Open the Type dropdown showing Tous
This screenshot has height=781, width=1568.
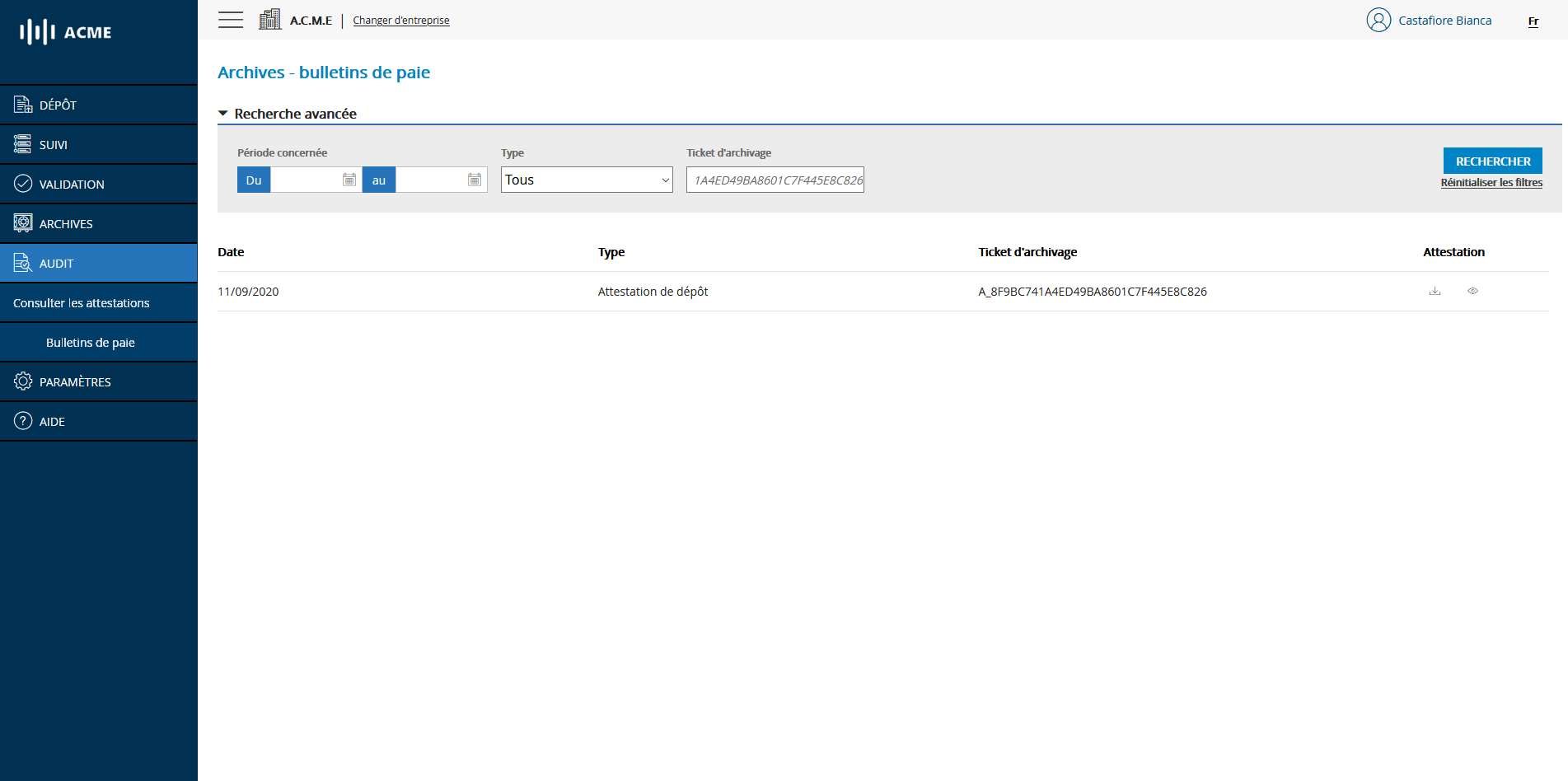tap(587, 180)
